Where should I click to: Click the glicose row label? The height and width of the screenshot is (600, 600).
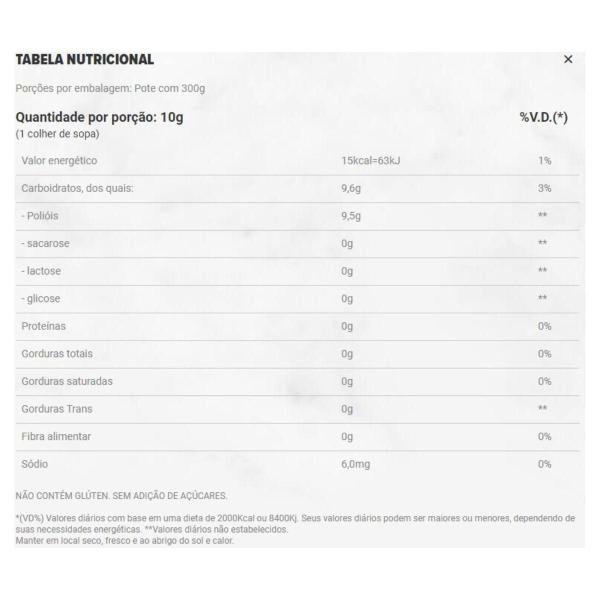pyautogui.click(x=41, y=298)
